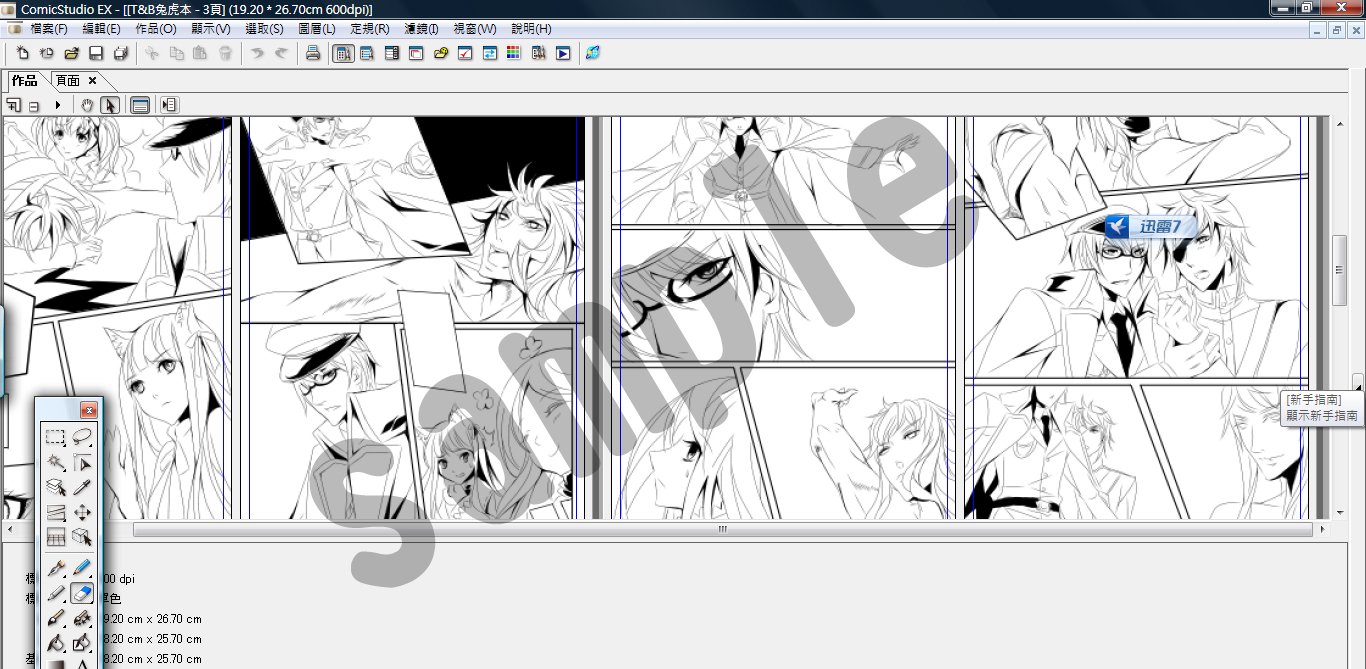Open the 說明(H) menu

tap(531, 29)
